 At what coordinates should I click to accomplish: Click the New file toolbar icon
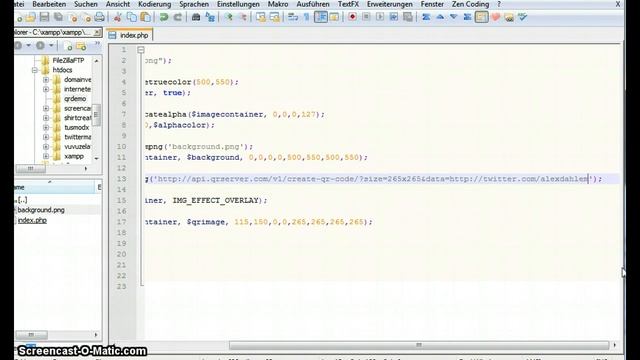(18, 17)
